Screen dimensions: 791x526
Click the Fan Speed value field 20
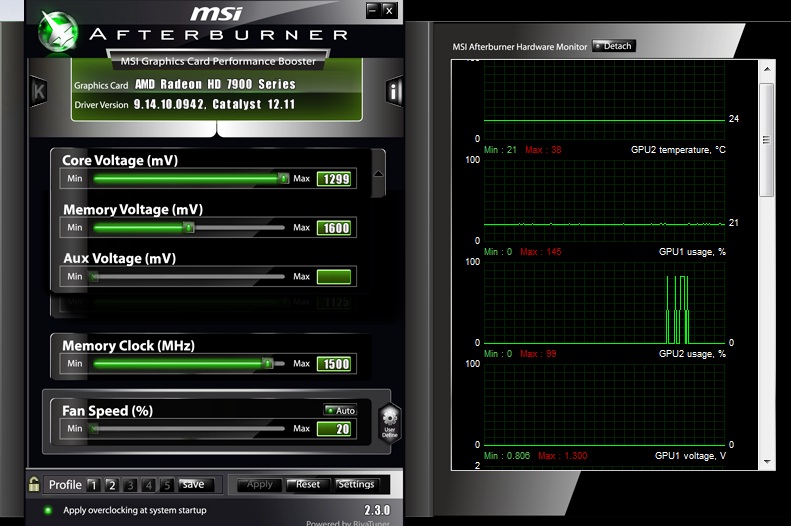[x=334, y=429]
